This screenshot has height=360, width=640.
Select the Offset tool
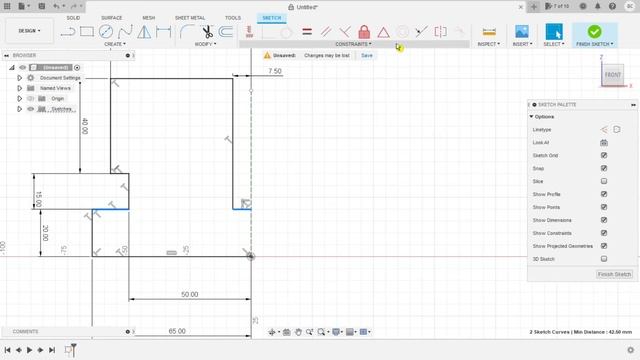[226, 31]
